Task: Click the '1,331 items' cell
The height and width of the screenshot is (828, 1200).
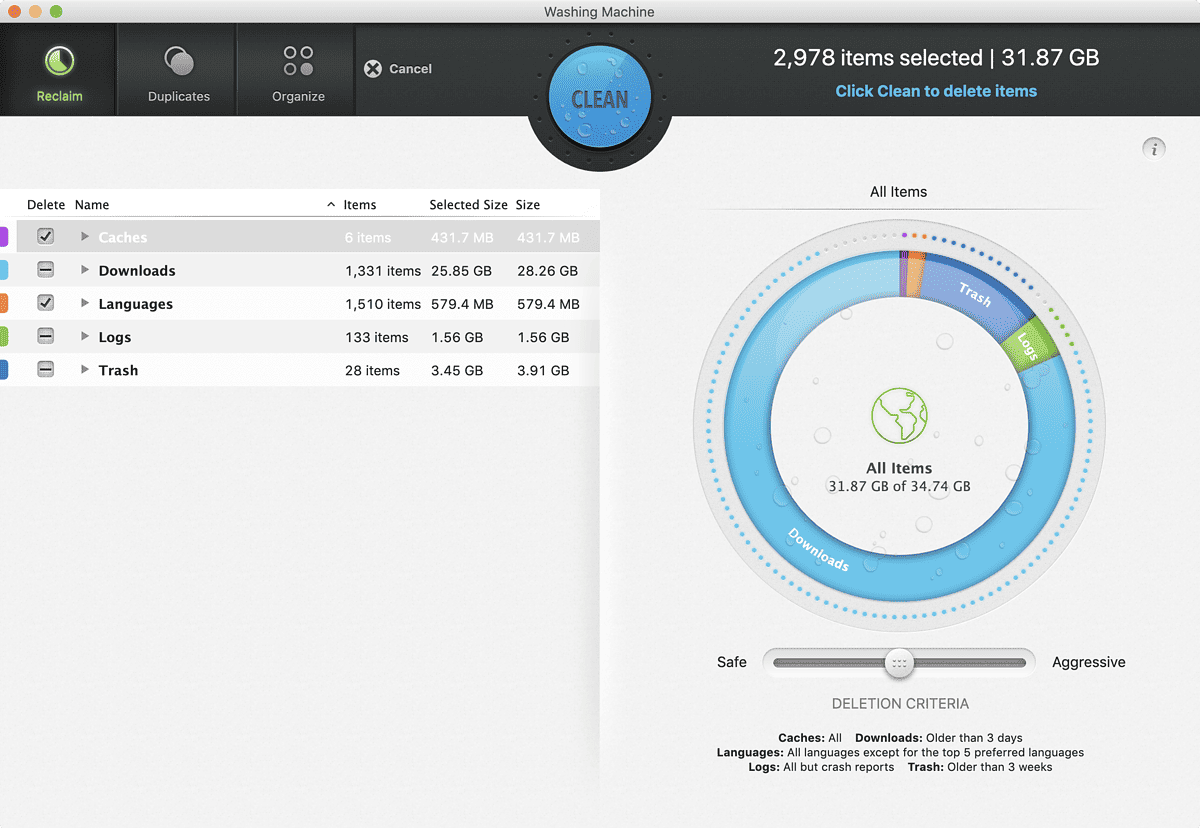Action: coord(383,270)
